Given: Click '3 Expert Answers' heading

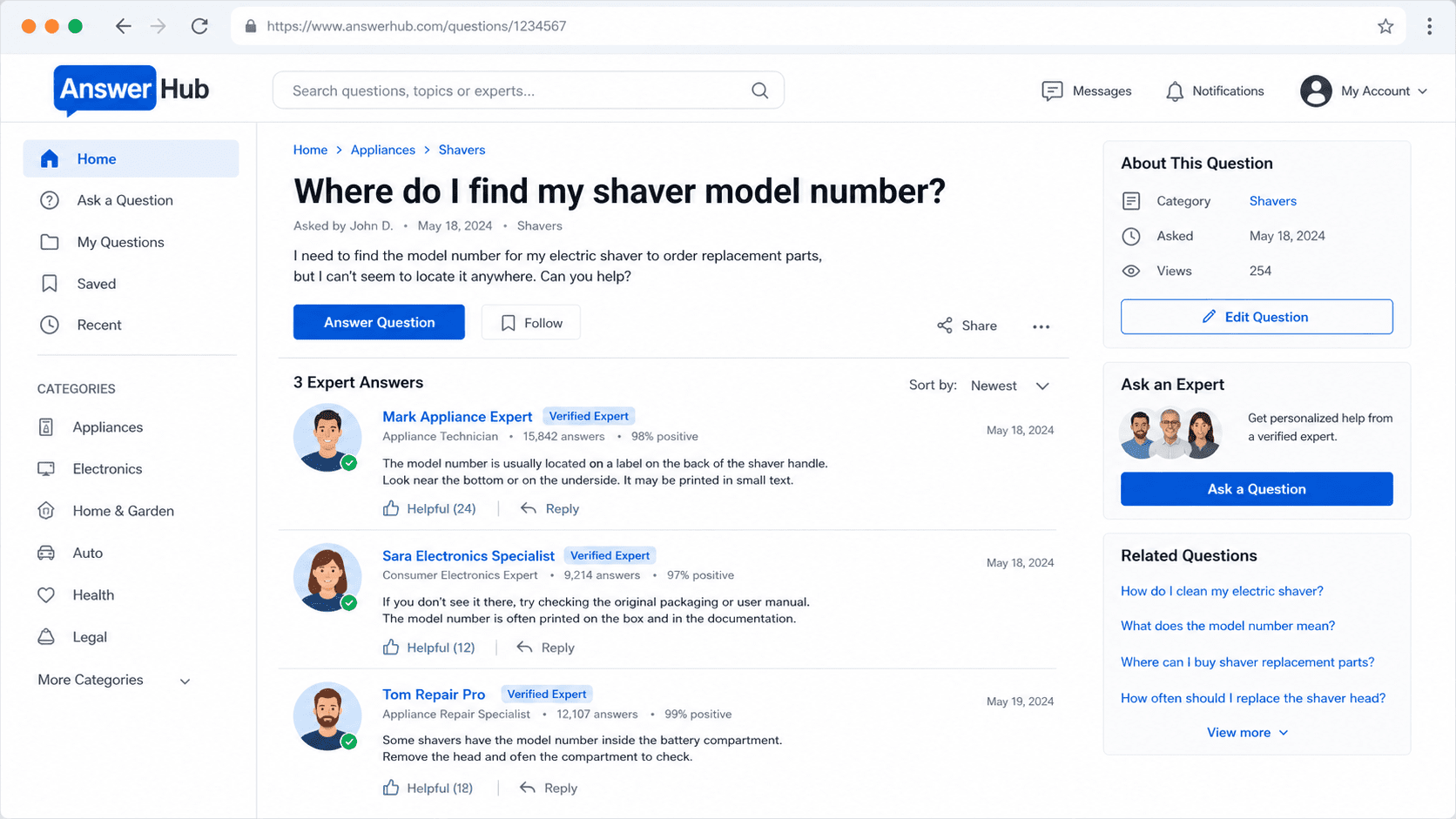Looking at the screenshot, I should pos(358,382).
